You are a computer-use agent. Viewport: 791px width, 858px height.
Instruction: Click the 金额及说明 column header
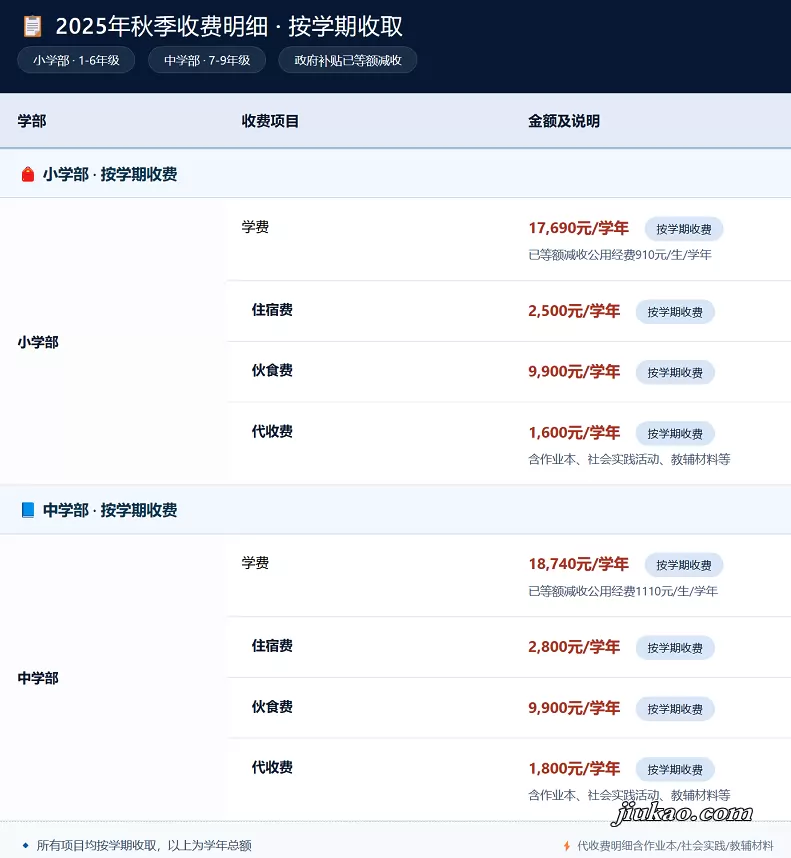[564, 121]
